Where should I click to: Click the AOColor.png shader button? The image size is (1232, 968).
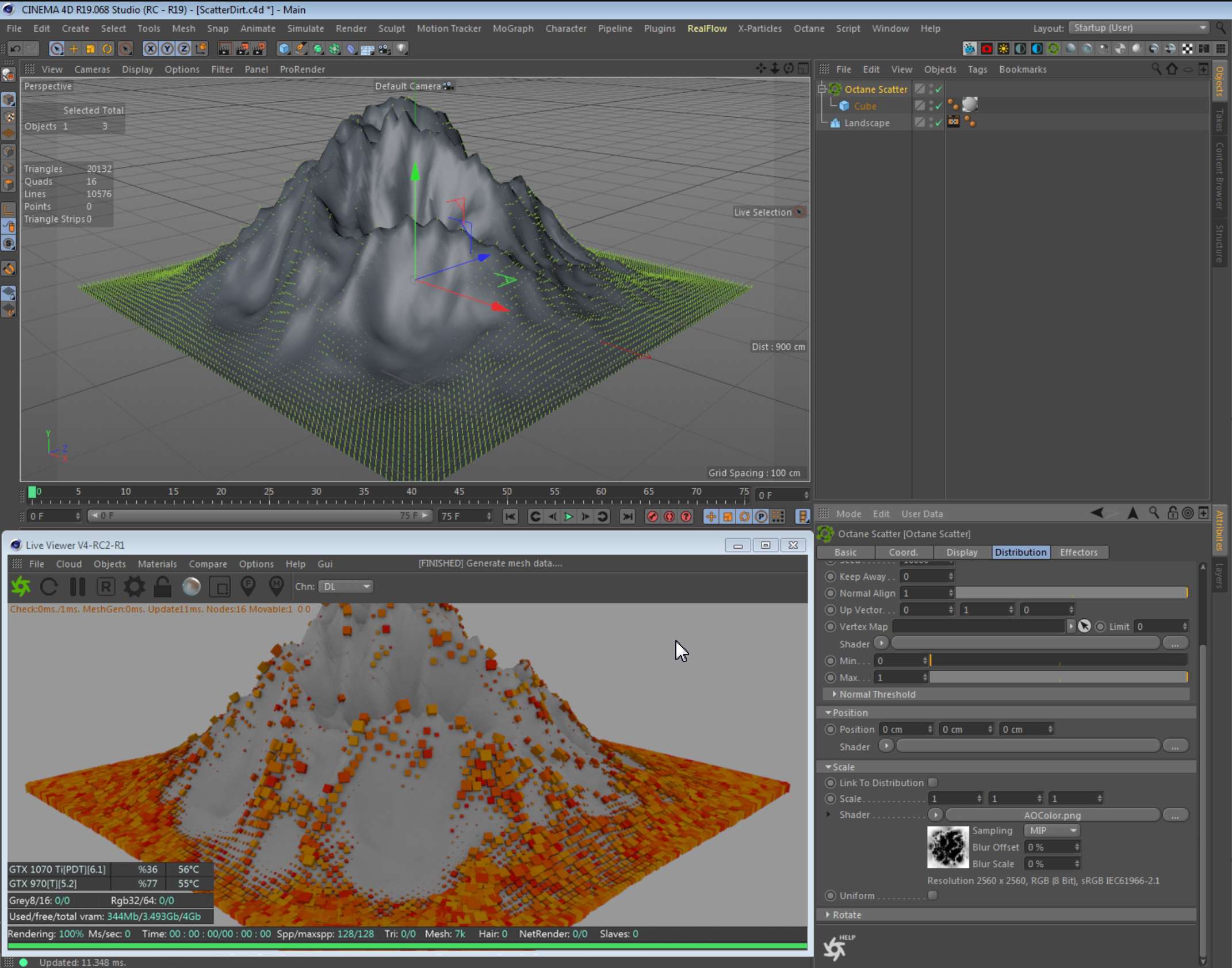coord(1052,815)
